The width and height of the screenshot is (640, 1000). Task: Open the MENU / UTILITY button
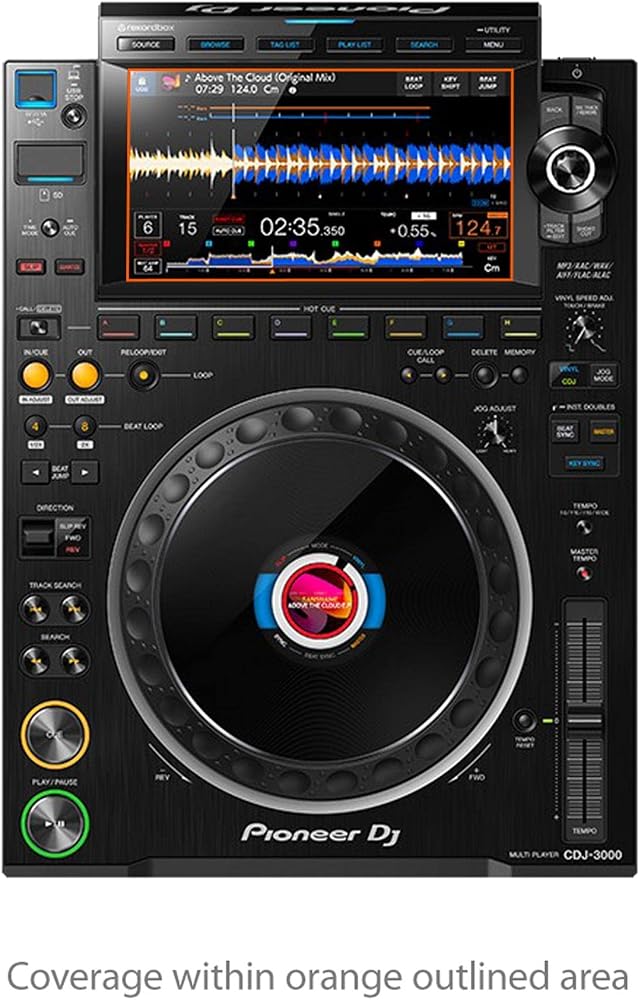point(493,45)
